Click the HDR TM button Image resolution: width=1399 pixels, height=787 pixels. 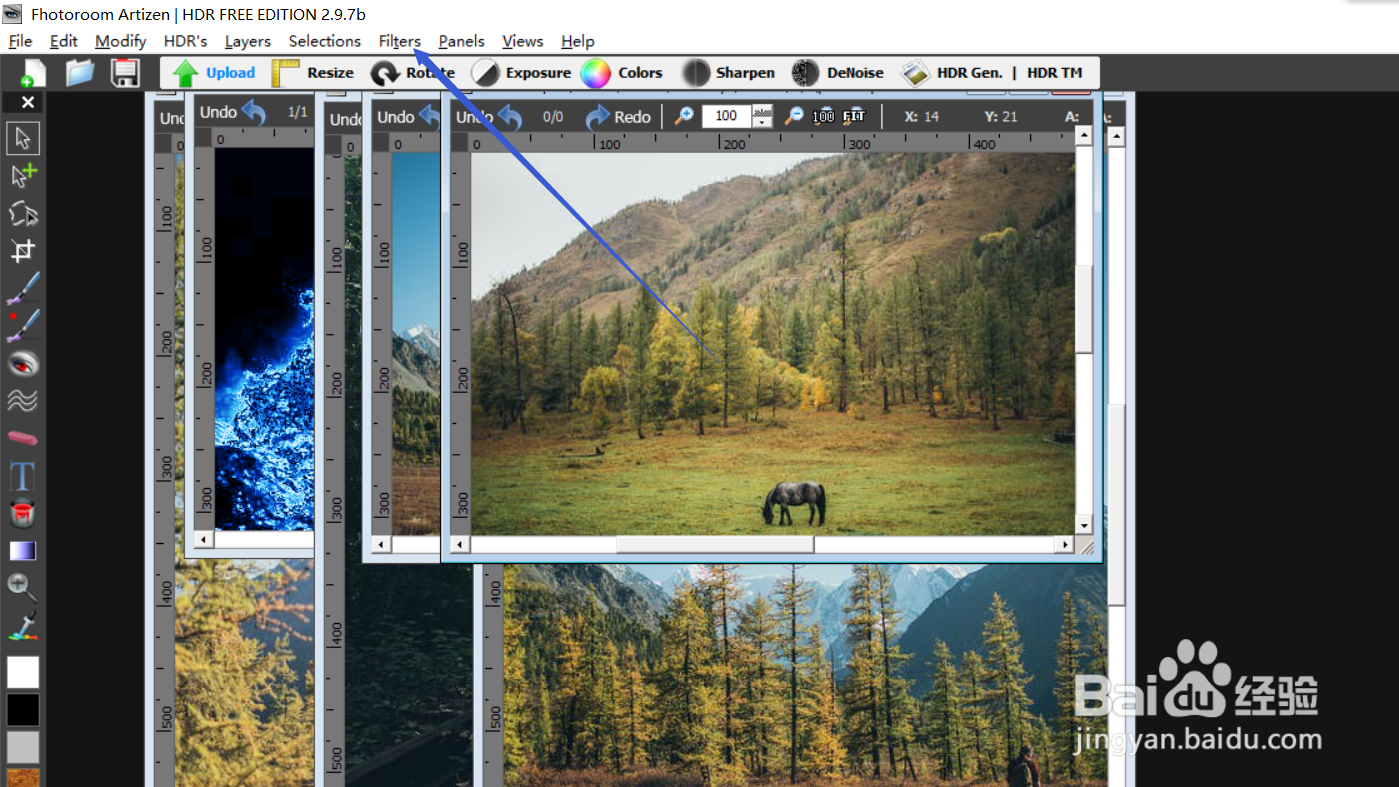pyautogui.click(x=1055, y=73)
